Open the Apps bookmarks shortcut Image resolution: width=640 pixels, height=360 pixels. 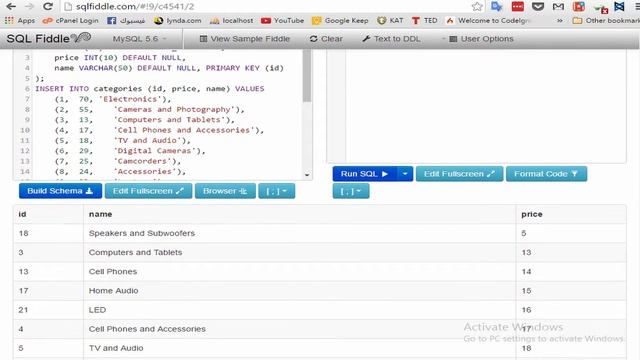(x=20, y=20)
